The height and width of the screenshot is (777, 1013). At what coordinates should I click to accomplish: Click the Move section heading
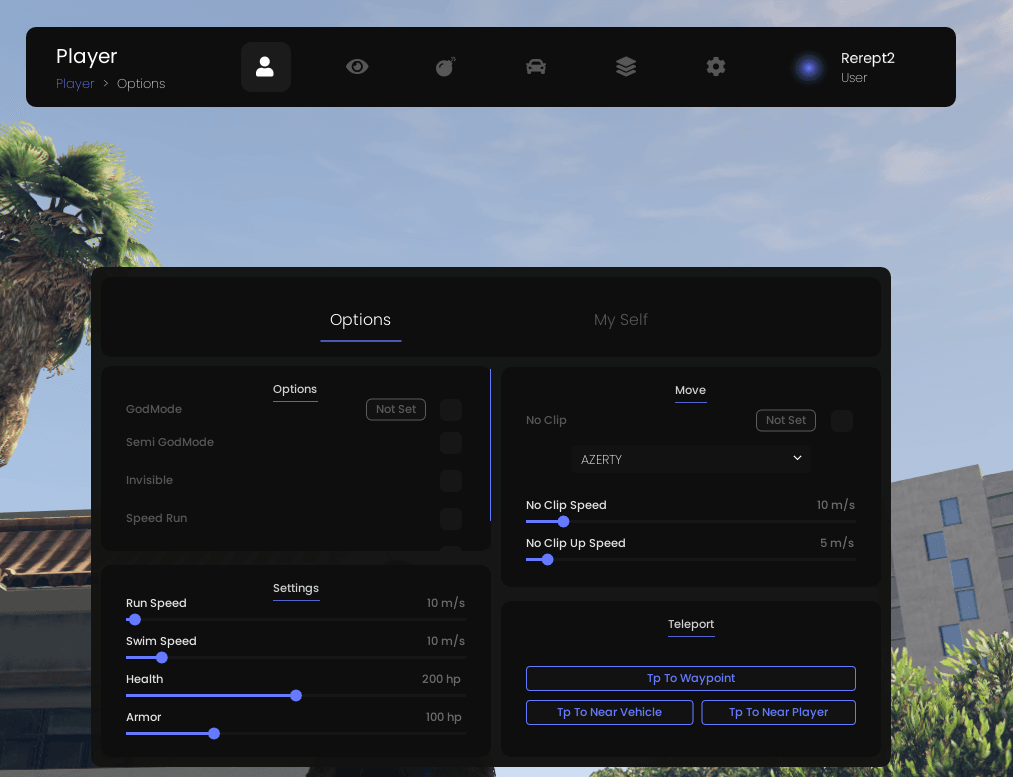[x=690, y=390]
